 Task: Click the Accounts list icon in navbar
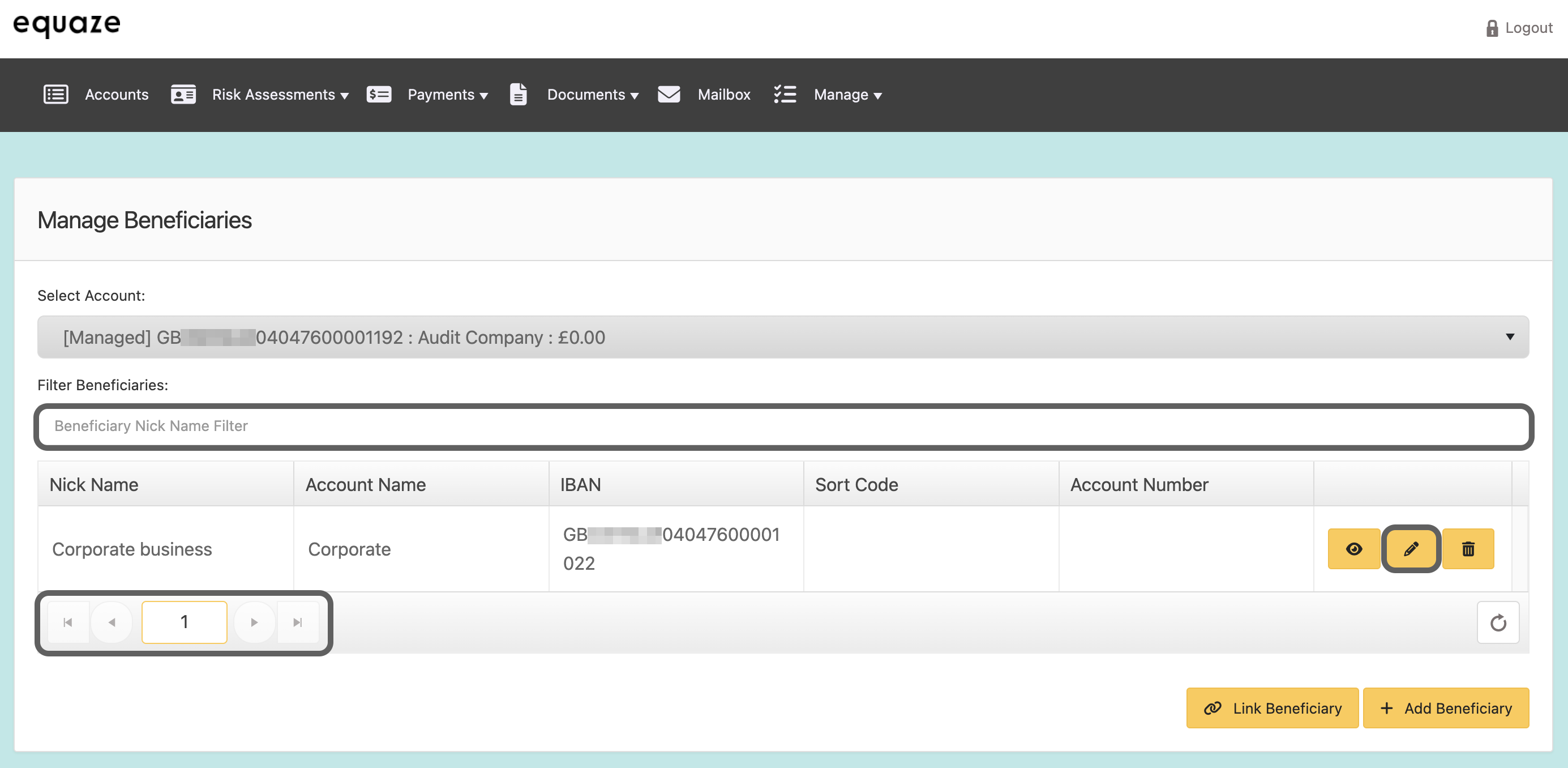[55, 95]
